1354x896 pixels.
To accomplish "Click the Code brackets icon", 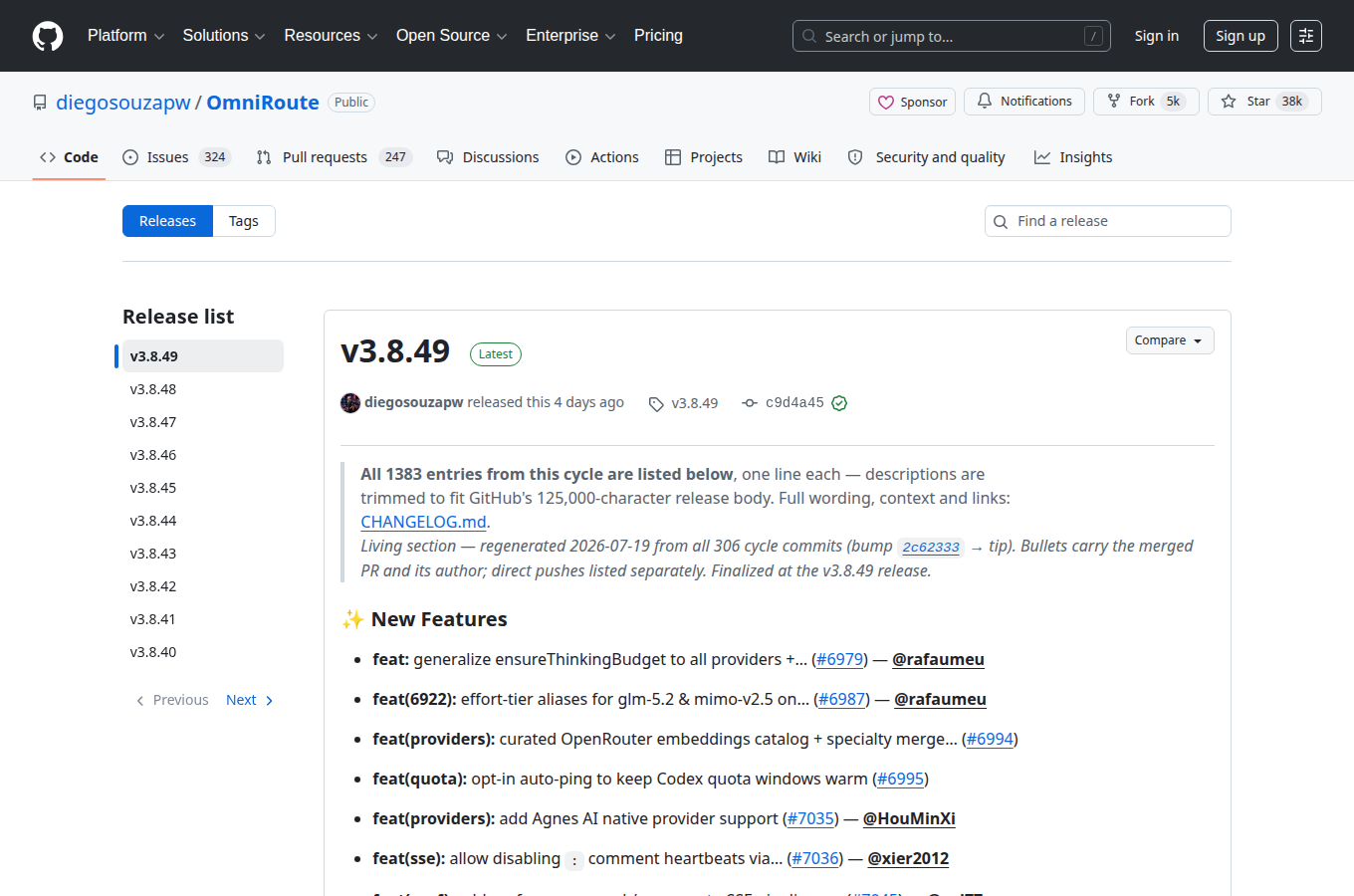I will click(x=48, y=157).
